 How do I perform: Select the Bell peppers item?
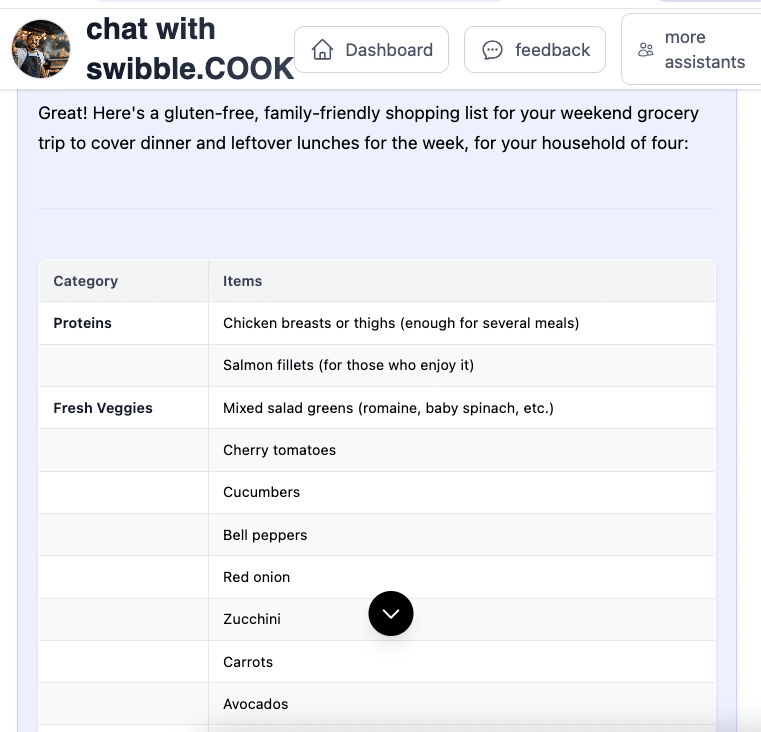pos(265,535)
